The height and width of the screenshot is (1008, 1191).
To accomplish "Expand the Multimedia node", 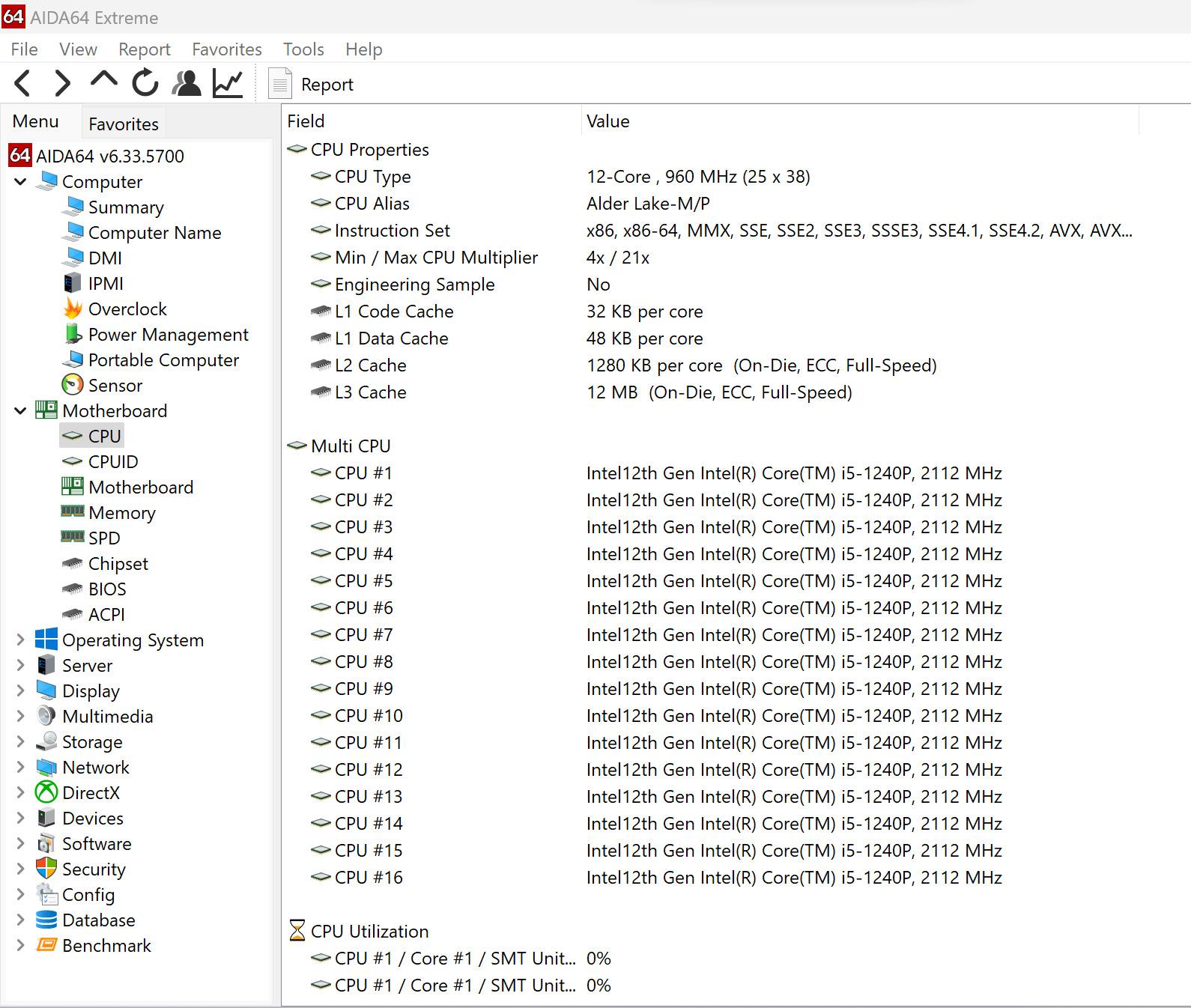I will (x=20, y=716).
